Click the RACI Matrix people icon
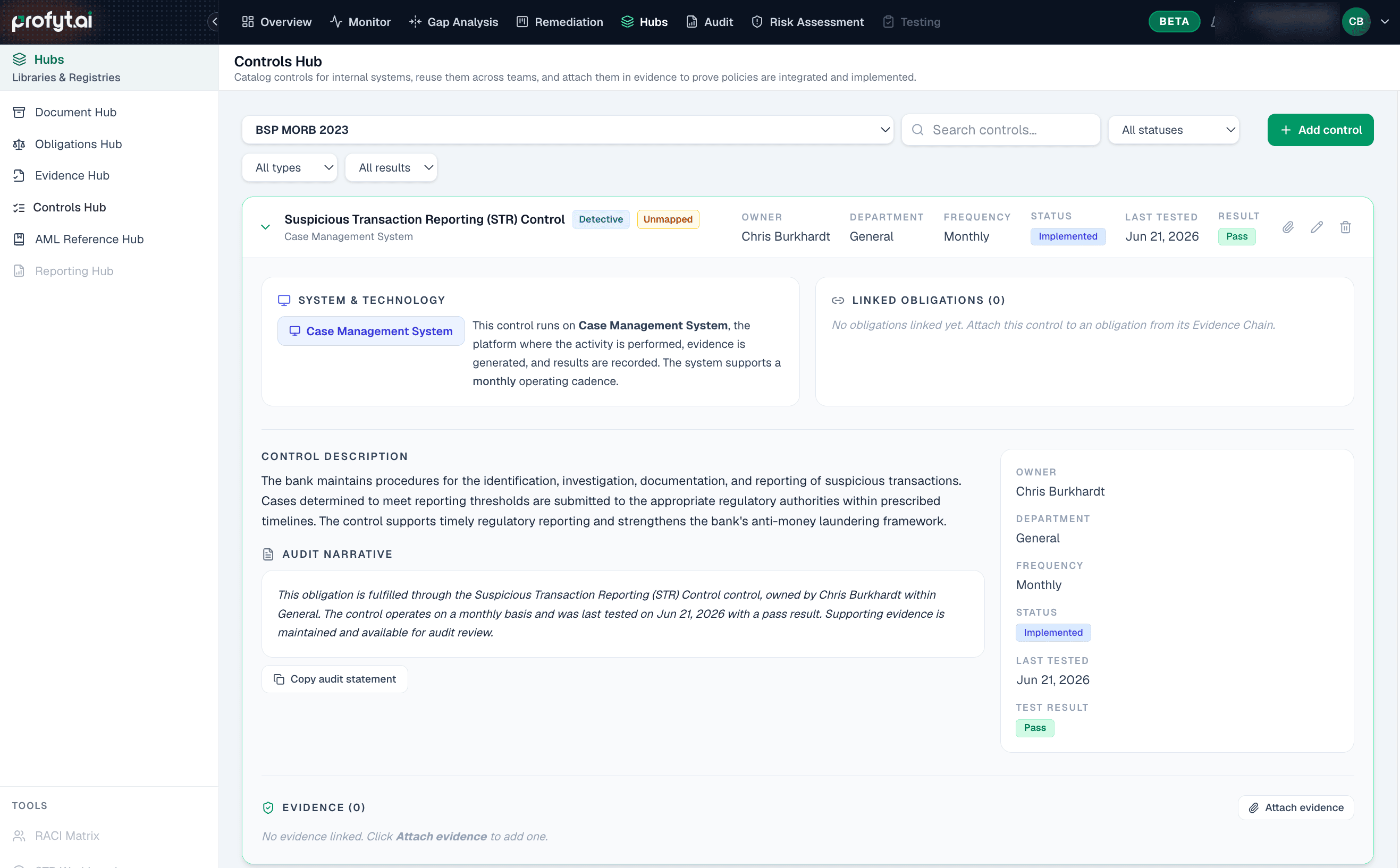This screenshot has height=868, width=1400. point(19,836)
